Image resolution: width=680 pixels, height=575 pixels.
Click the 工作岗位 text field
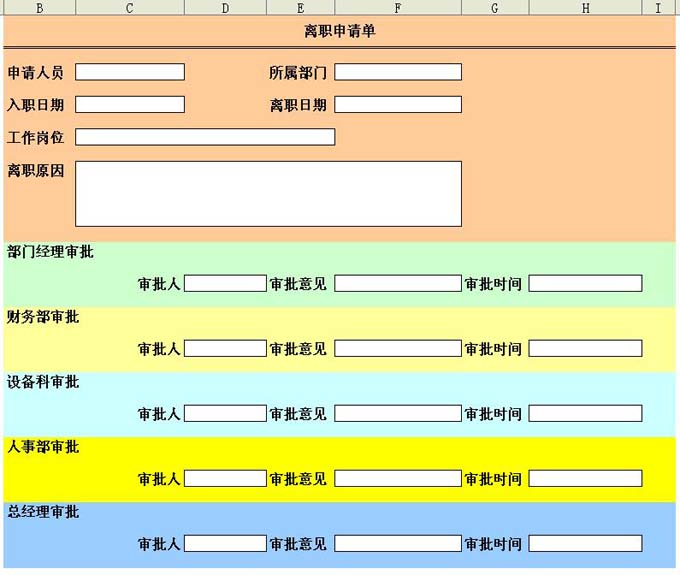click(205, 137)
